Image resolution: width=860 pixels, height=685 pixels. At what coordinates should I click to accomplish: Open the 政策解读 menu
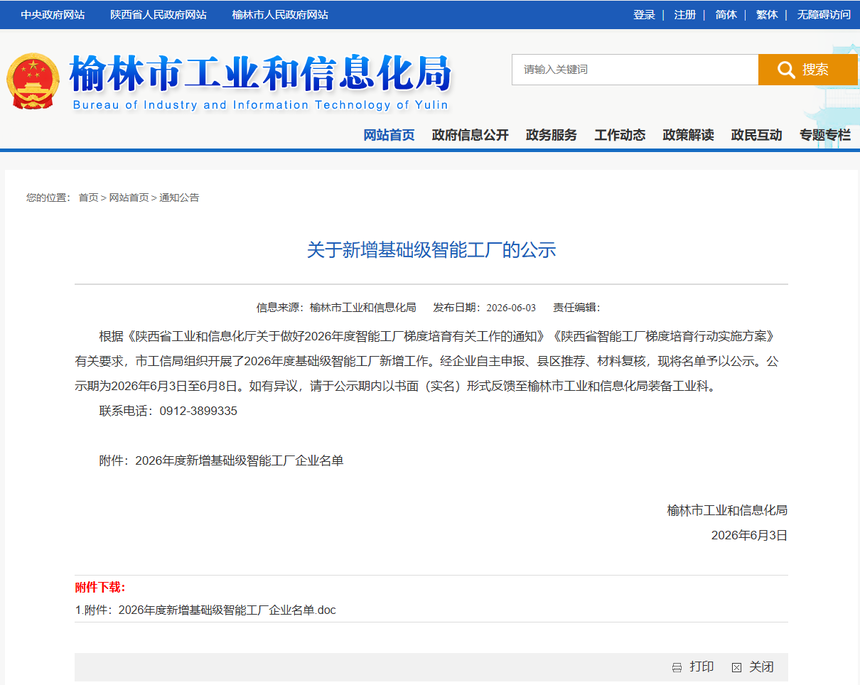point(688,135)
